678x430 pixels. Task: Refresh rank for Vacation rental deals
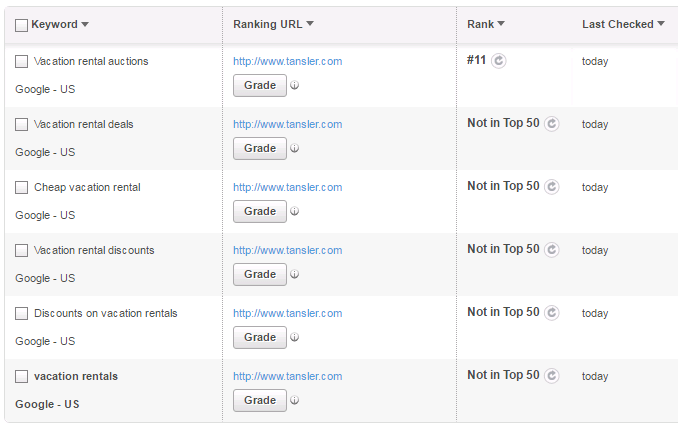click(552, 124)
